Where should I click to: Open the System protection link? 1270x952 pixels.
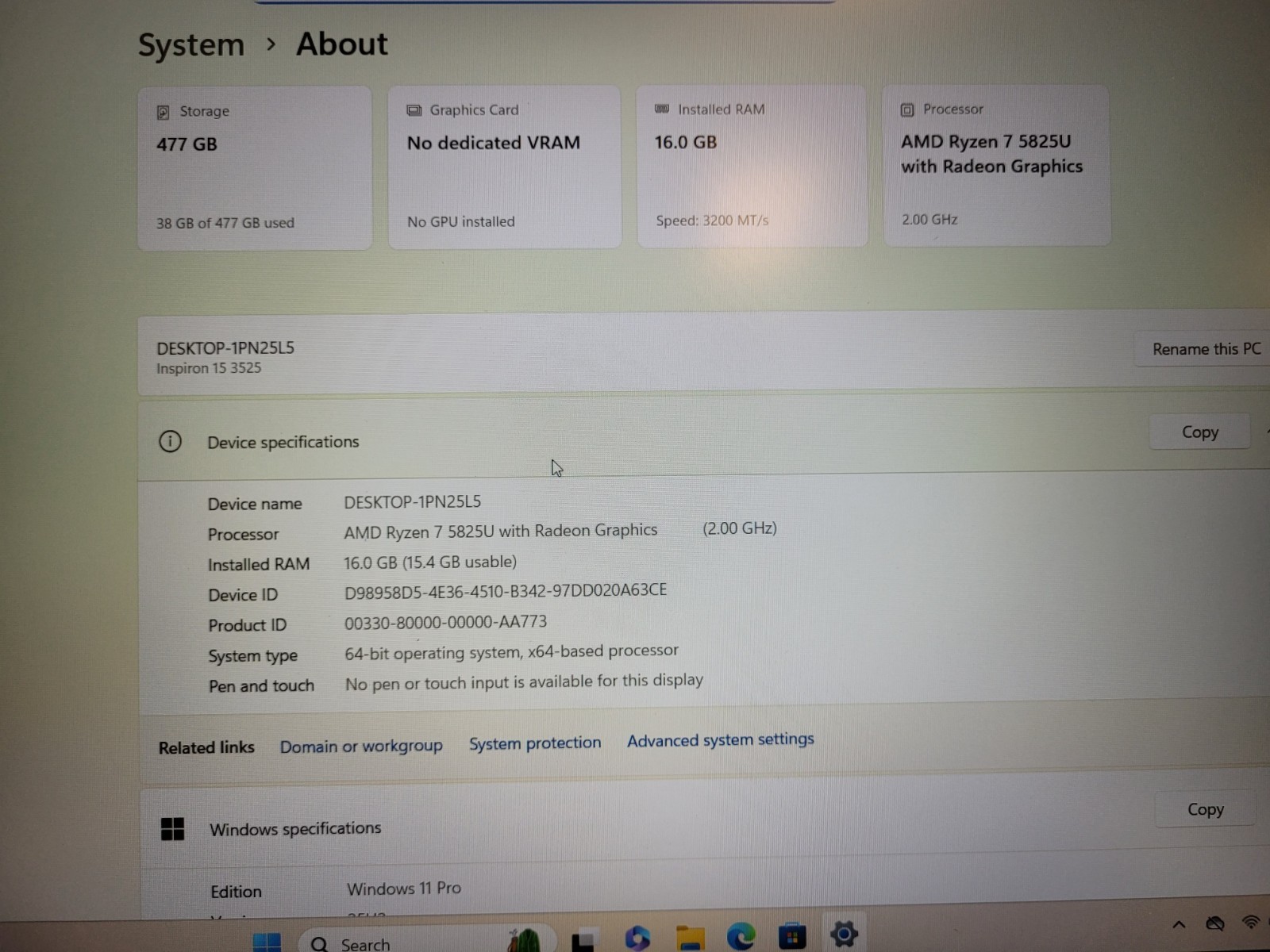coord(535,743)
